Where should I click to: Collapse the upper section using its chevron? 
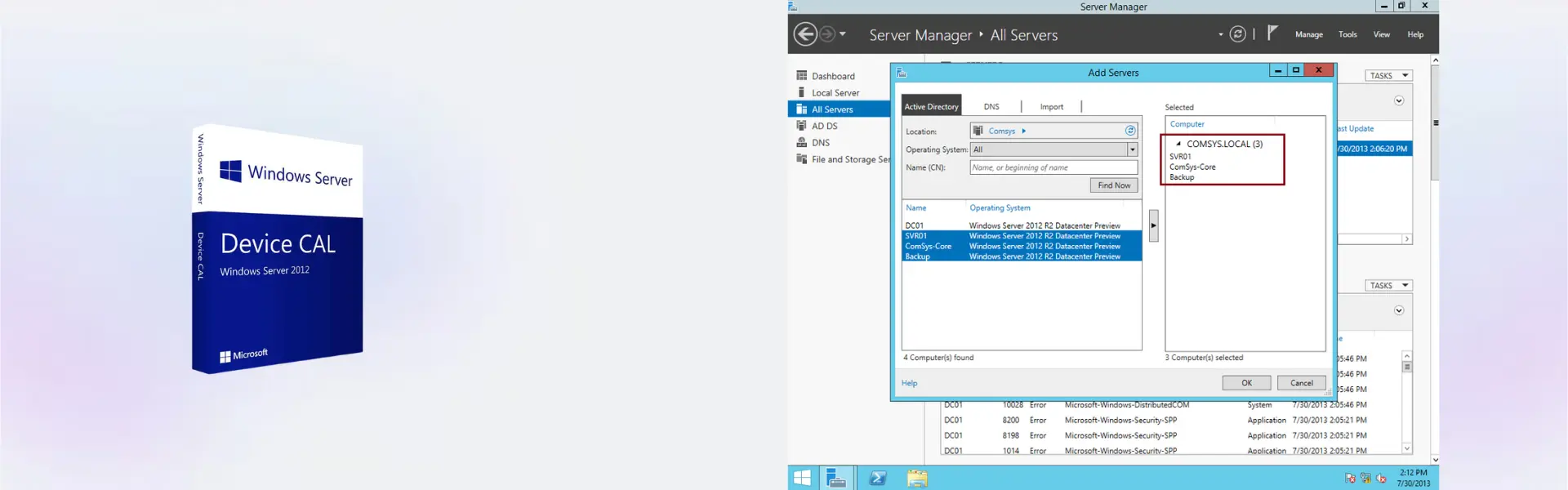pos(1399,100)
